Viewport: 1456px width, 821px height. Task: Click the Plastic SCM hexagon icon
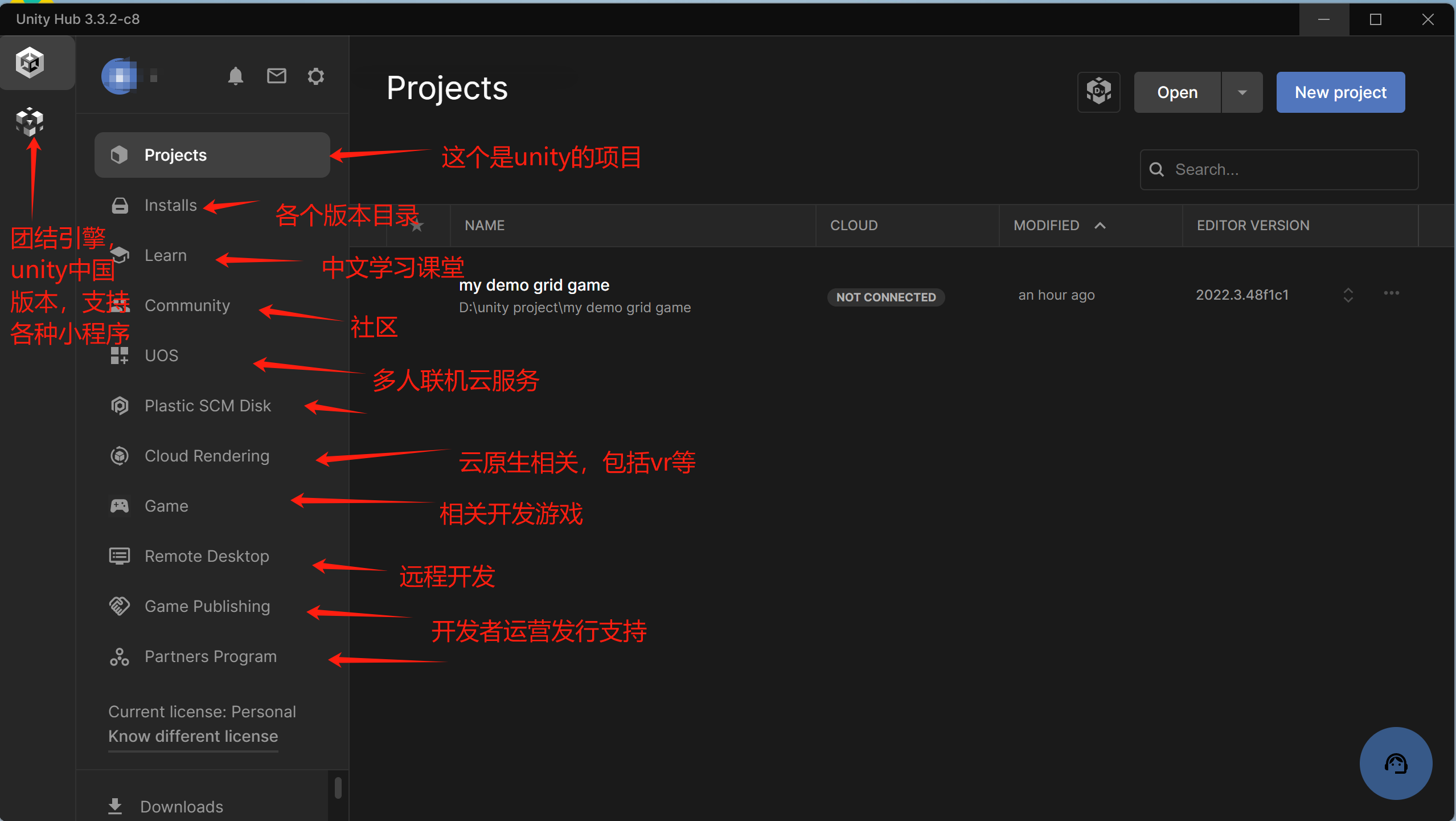pyautogui.click(x=120, y=406)
